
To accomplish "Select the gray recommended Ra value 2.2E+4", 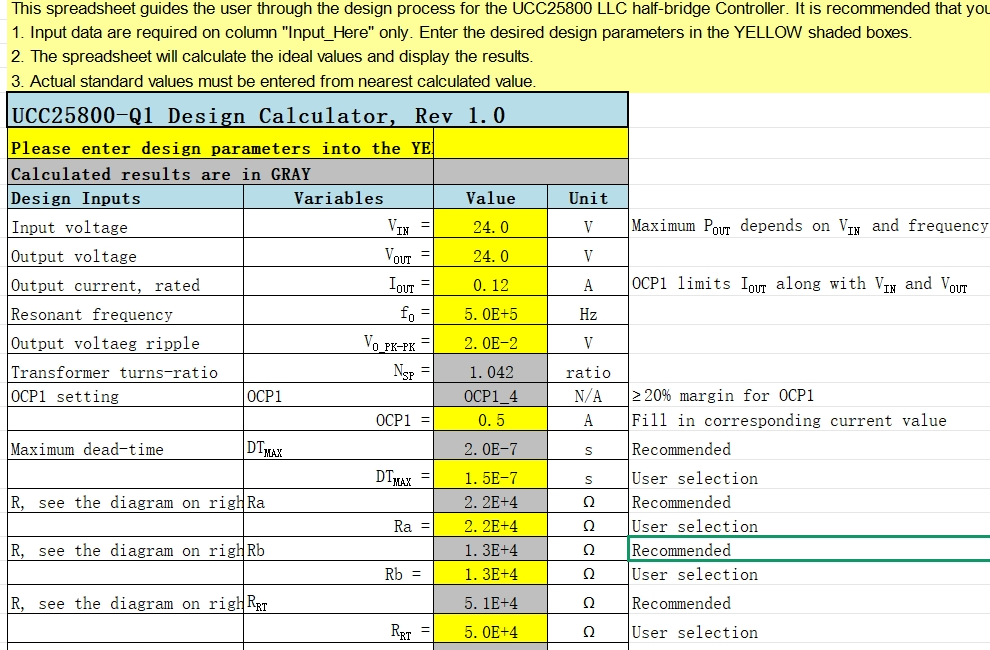I will point(490,502).
